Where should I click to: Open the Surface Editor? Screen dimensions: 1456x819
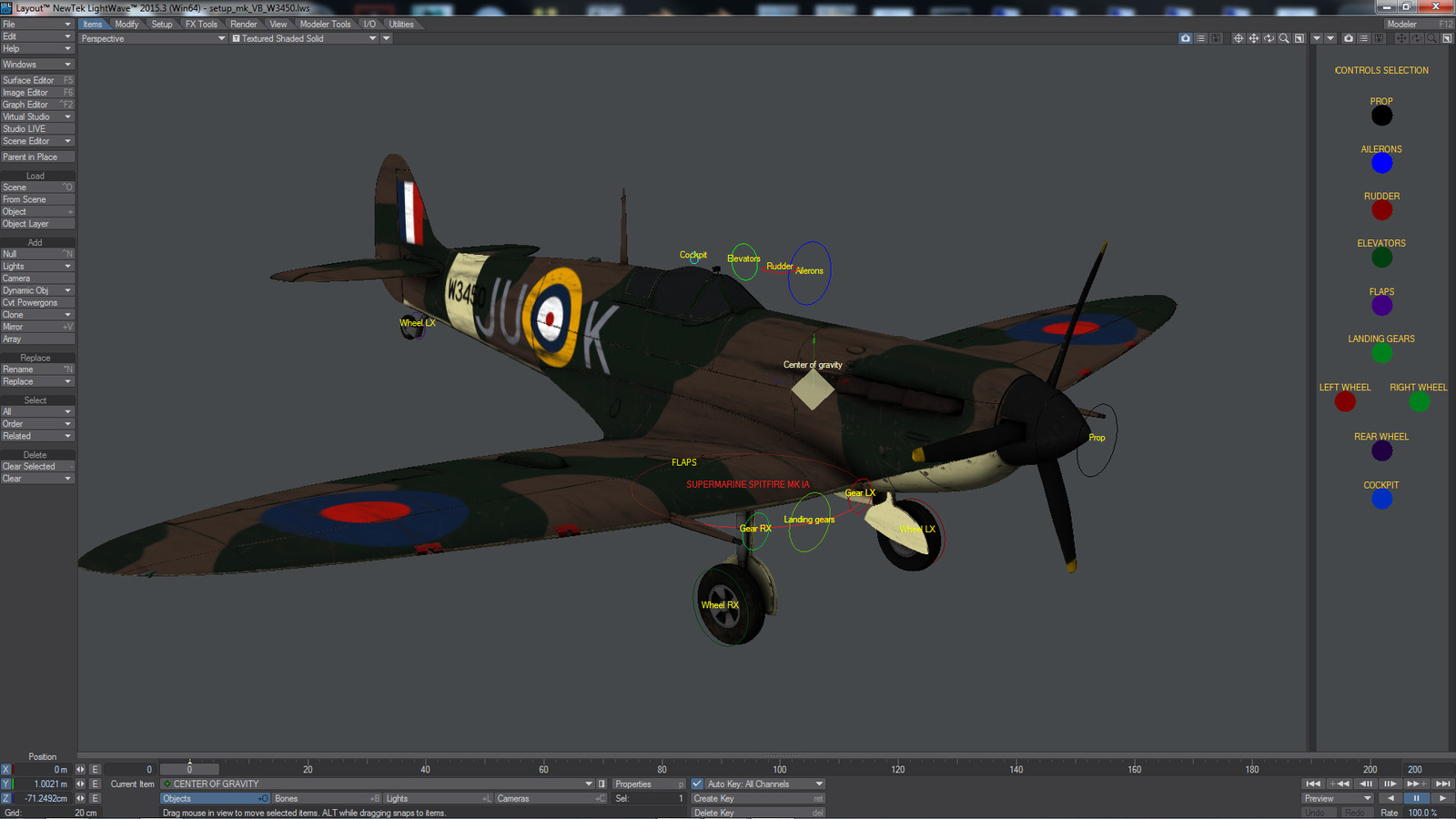[36, 80]
